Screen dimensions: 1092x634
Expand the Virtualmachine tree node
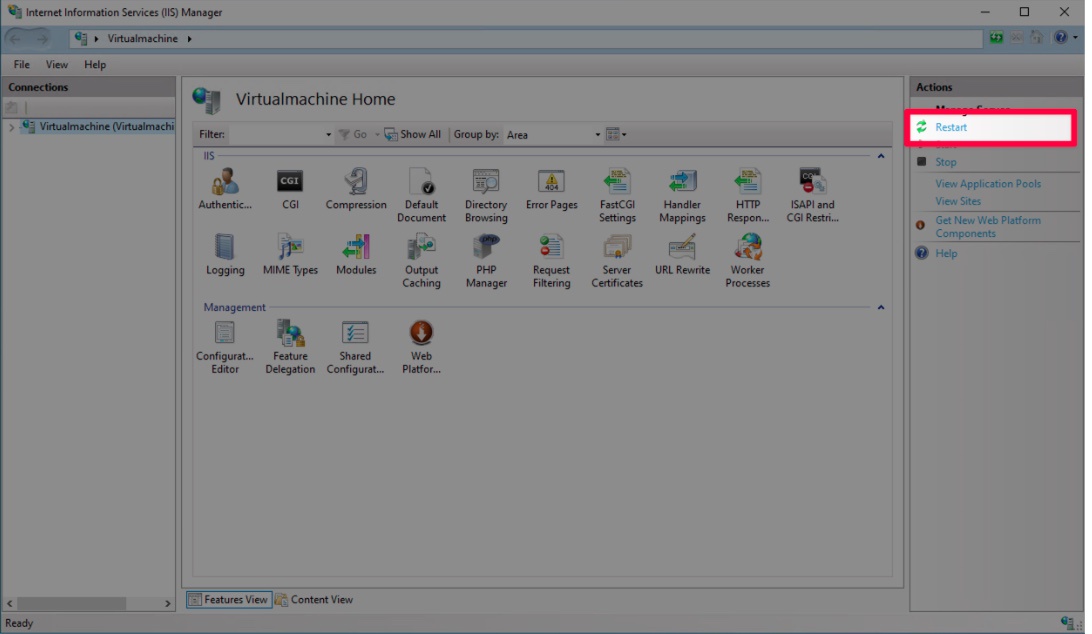click(11, 127)
